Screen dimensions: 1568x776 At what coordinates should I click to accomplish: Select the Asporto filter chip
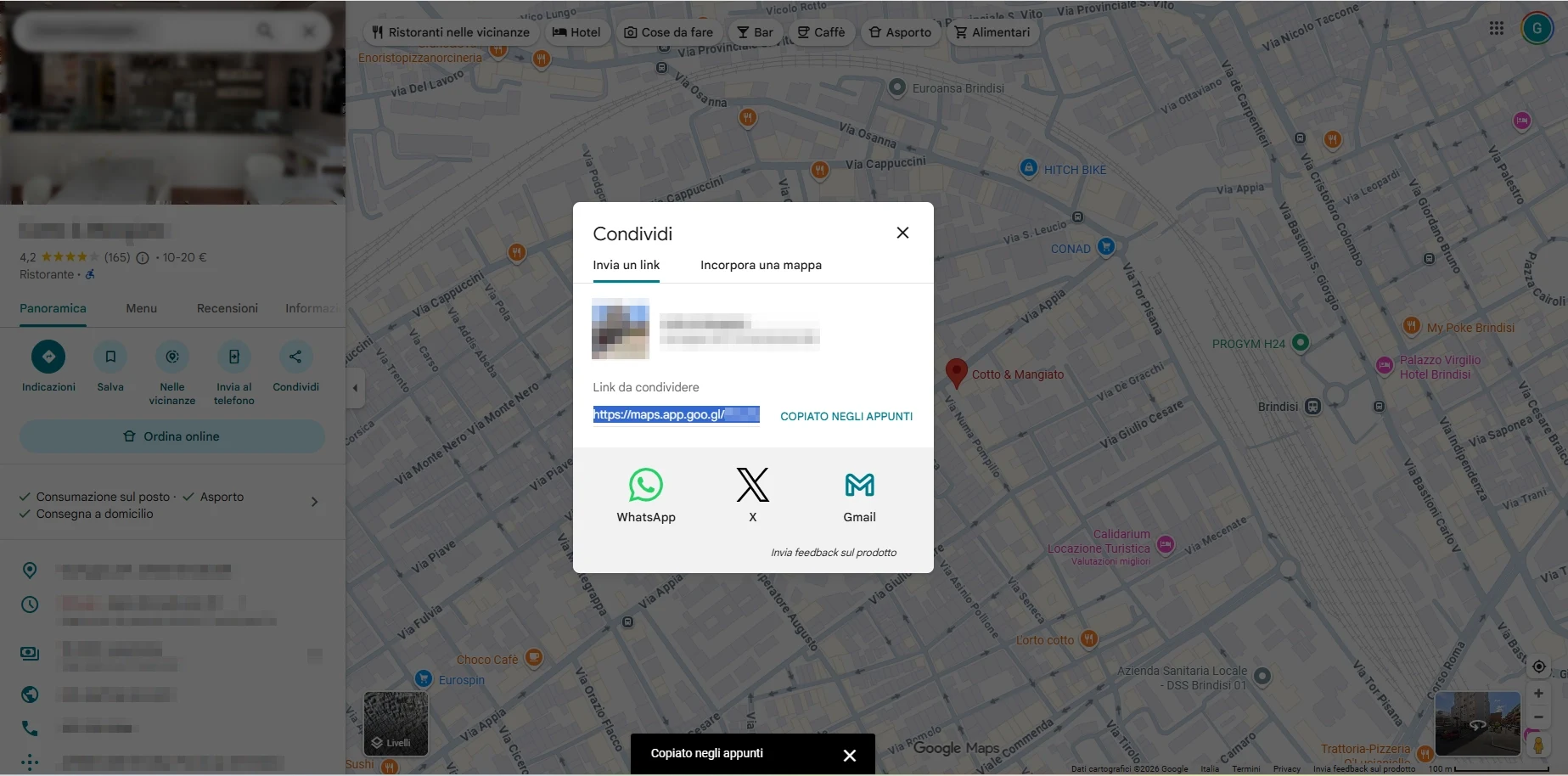click(900, 32)
